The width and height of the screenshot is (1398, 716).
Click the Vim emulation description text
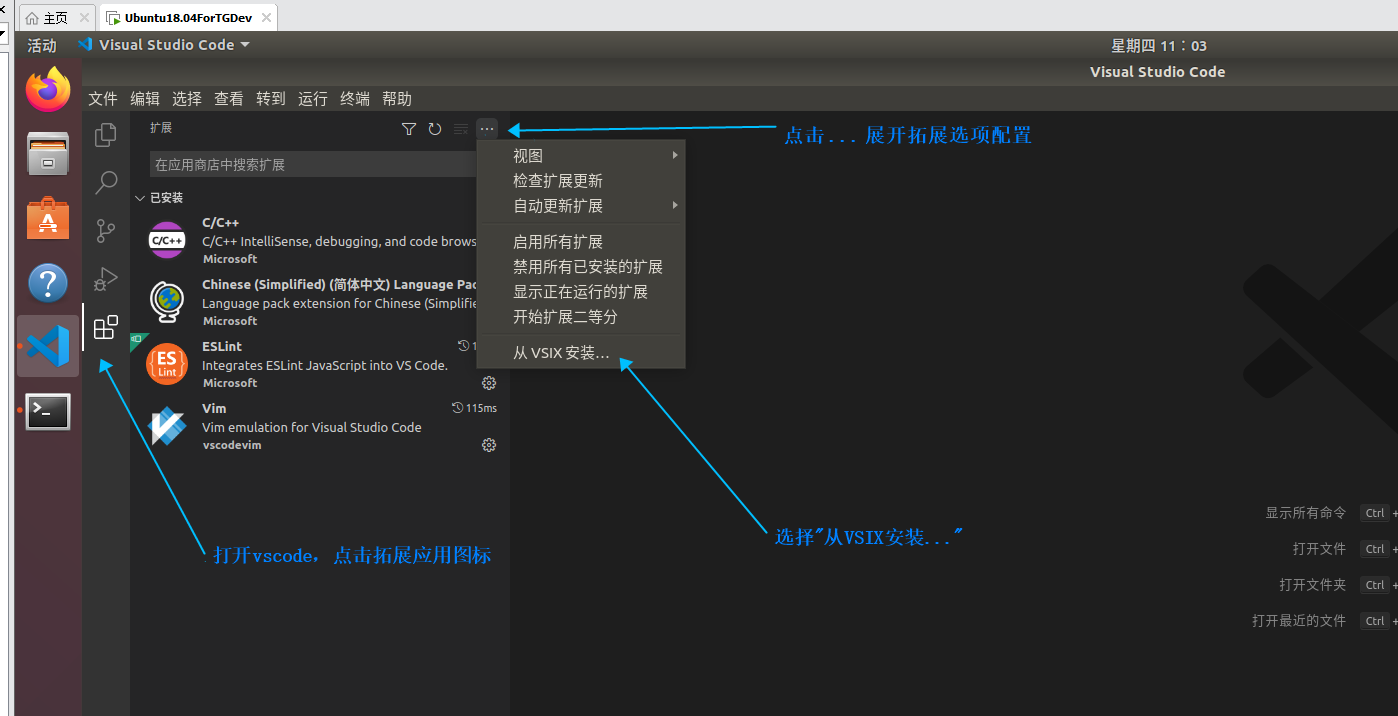click(312, 427)
